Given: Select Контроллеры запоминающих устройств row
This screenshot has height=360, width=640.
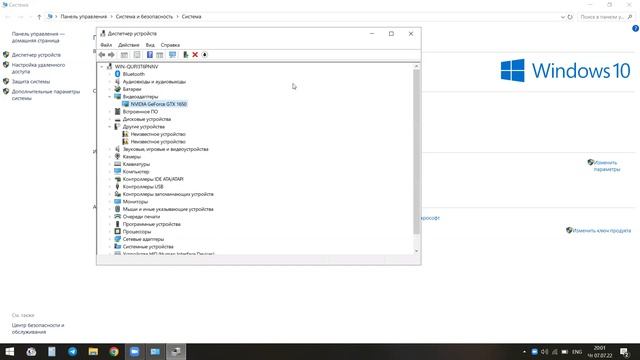Looking at the screenshot, I should [x=168, y=194].
